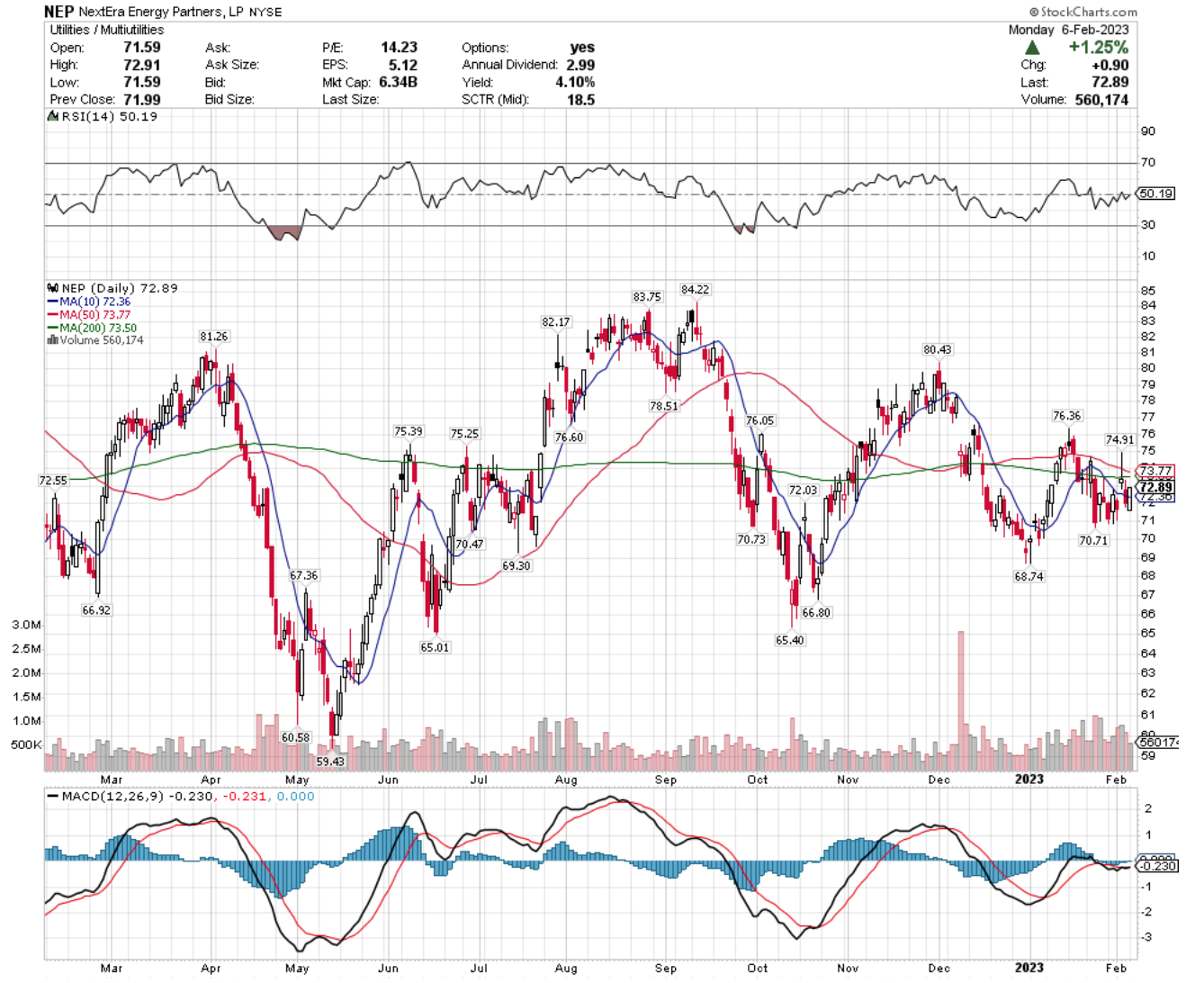Click the 66.92 March low label

95,610
